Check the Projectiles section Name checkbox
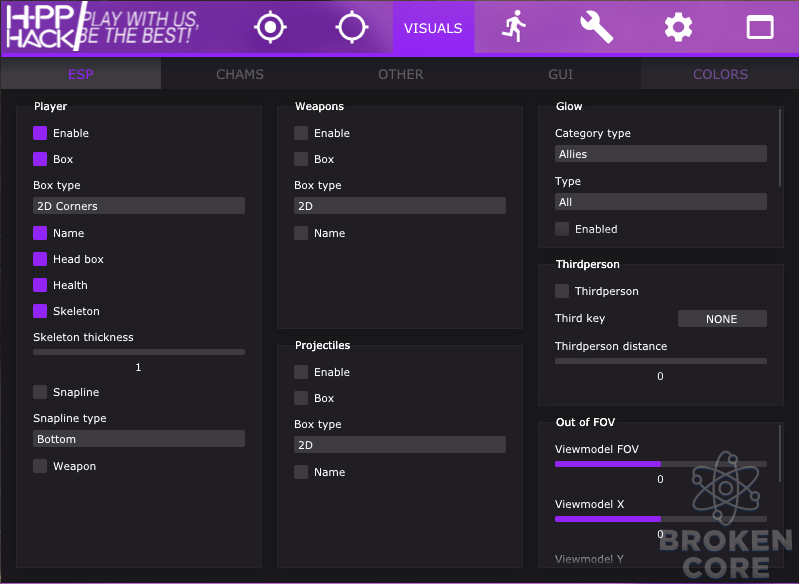Screen dimensions: 799x584 pyautogui.click(x=301, y=472)
